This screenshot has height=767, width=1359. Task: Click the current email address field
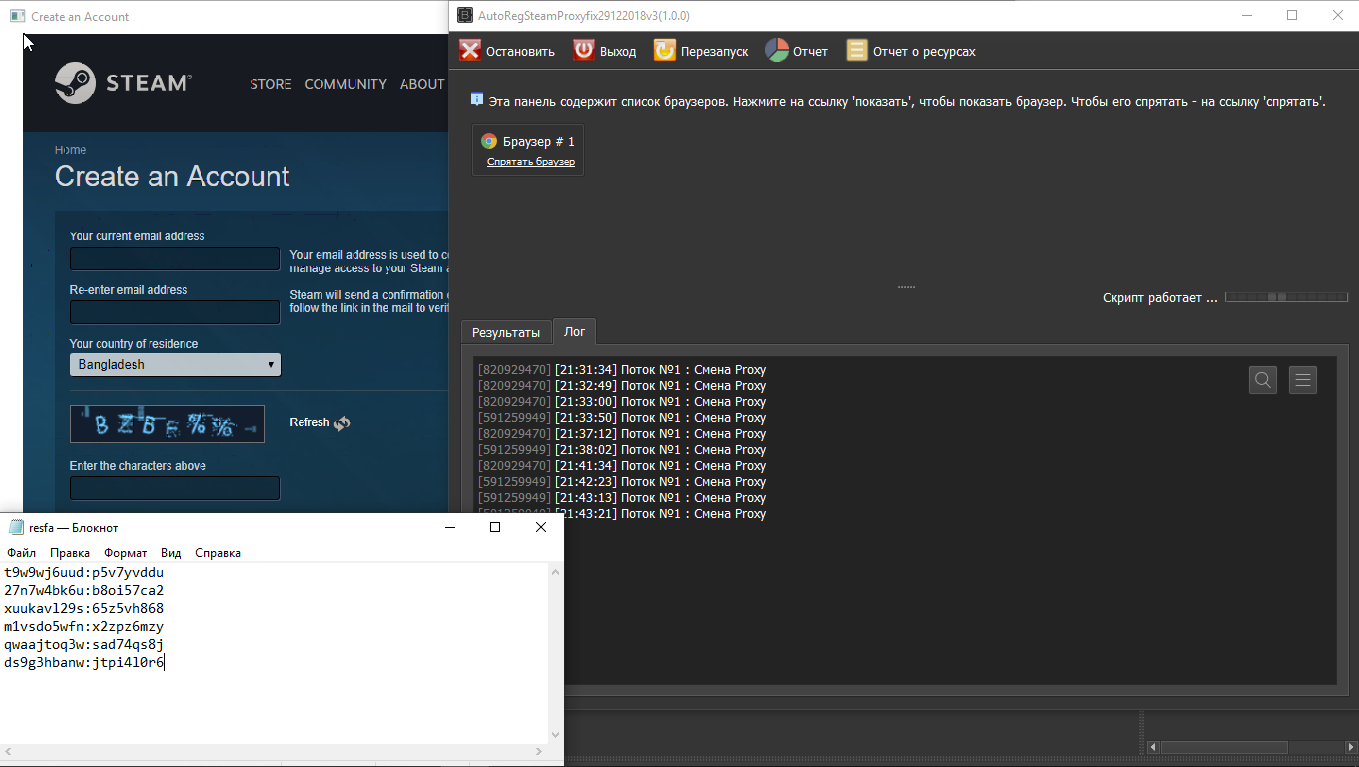(x=175, y=259)
